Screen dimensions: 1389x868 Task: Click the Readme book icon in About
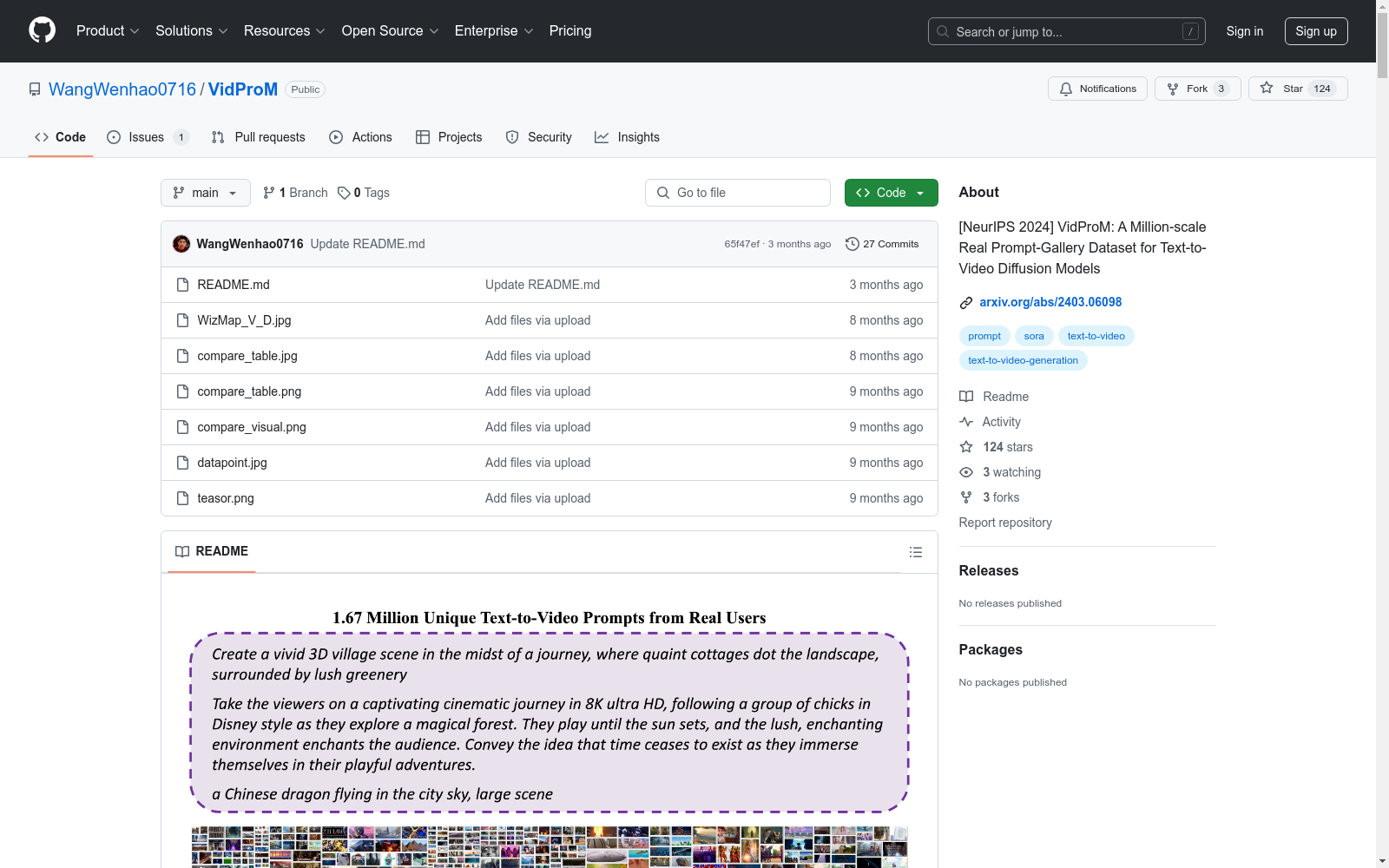tap(966, 397)
